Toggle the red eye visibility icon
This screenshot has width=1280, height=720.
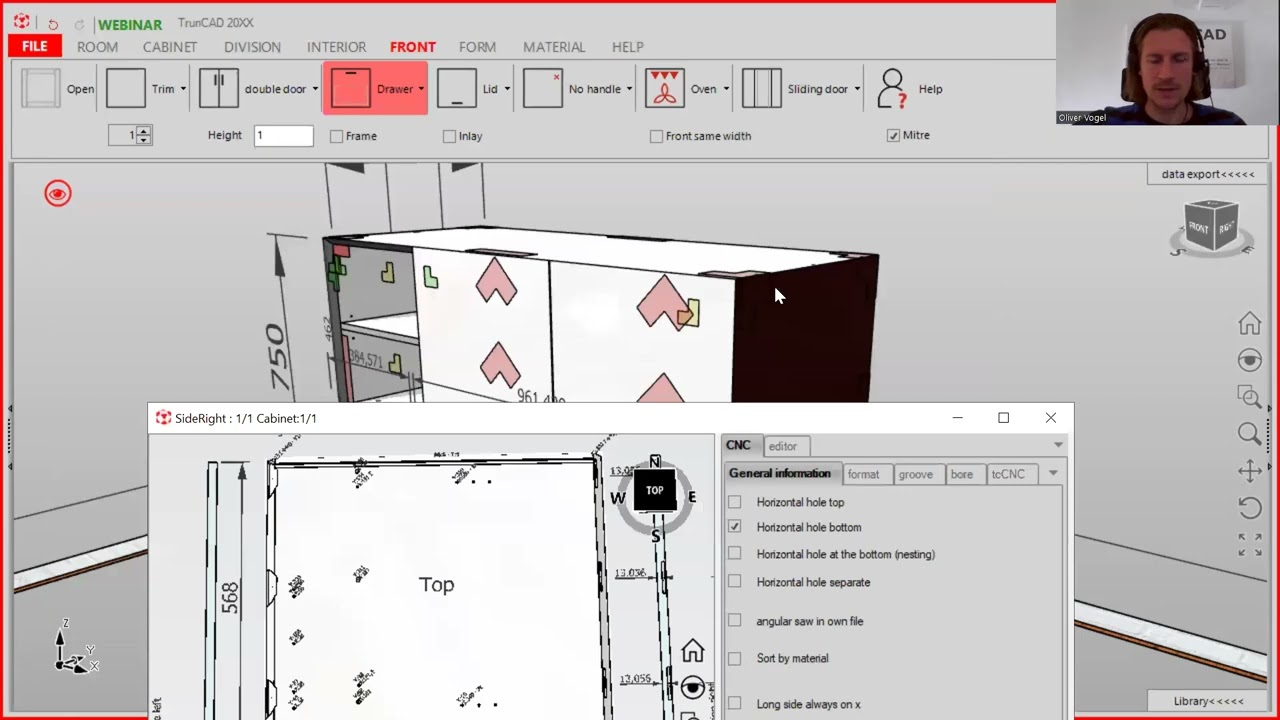(x=58, y=194)
